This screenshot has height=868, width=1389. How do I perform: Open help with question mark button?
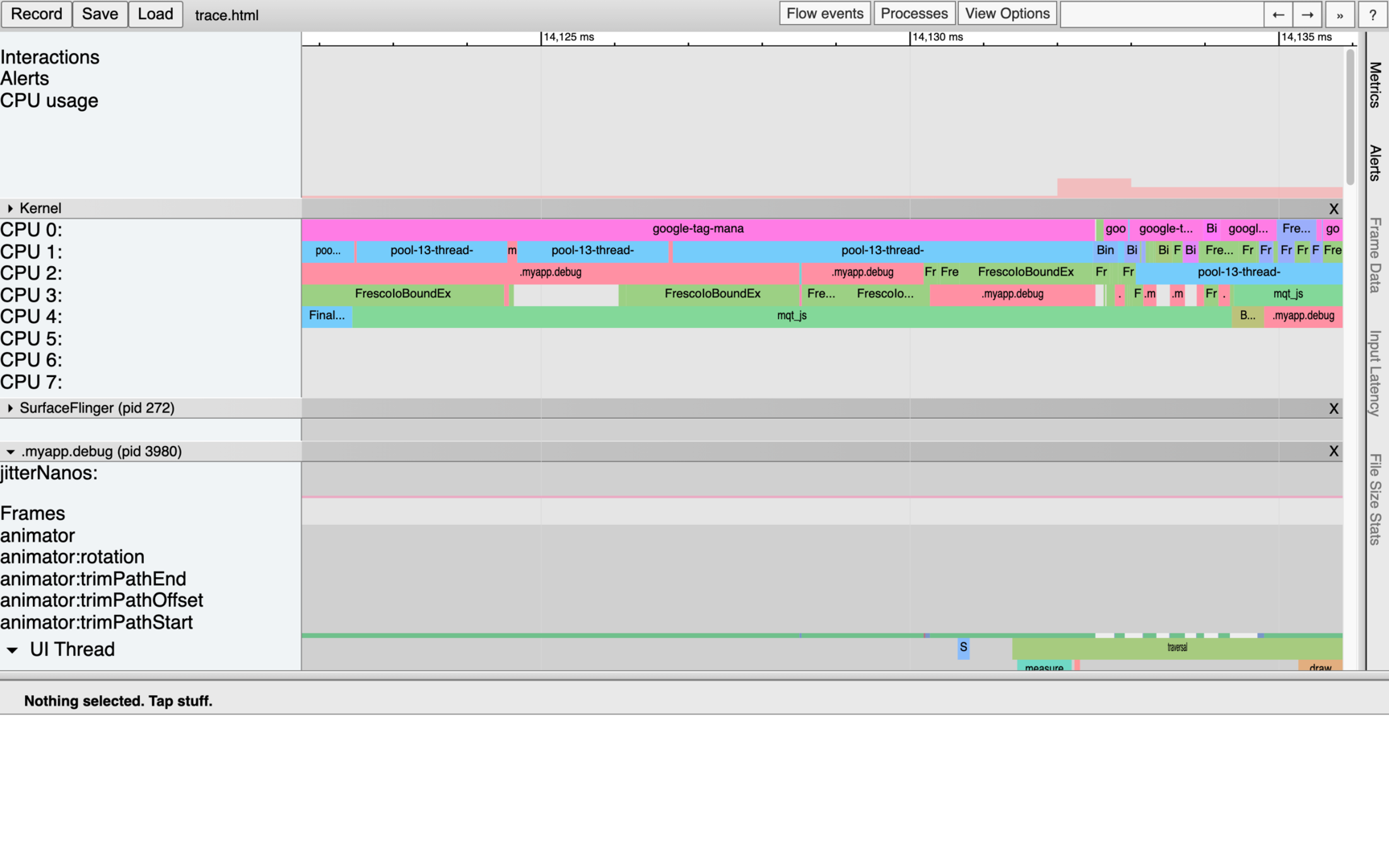click(x=1373, y=14)
